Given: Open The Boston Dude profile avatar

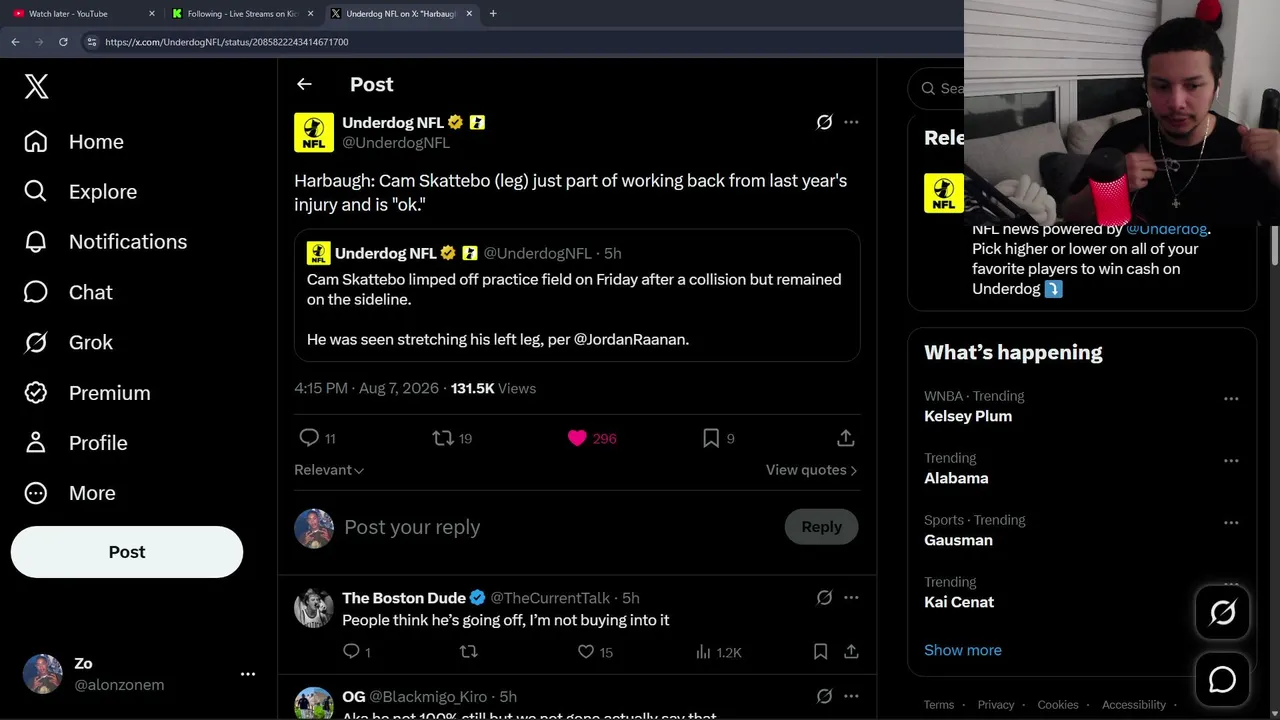Looking at the screenshot, I should click(314, 608).
